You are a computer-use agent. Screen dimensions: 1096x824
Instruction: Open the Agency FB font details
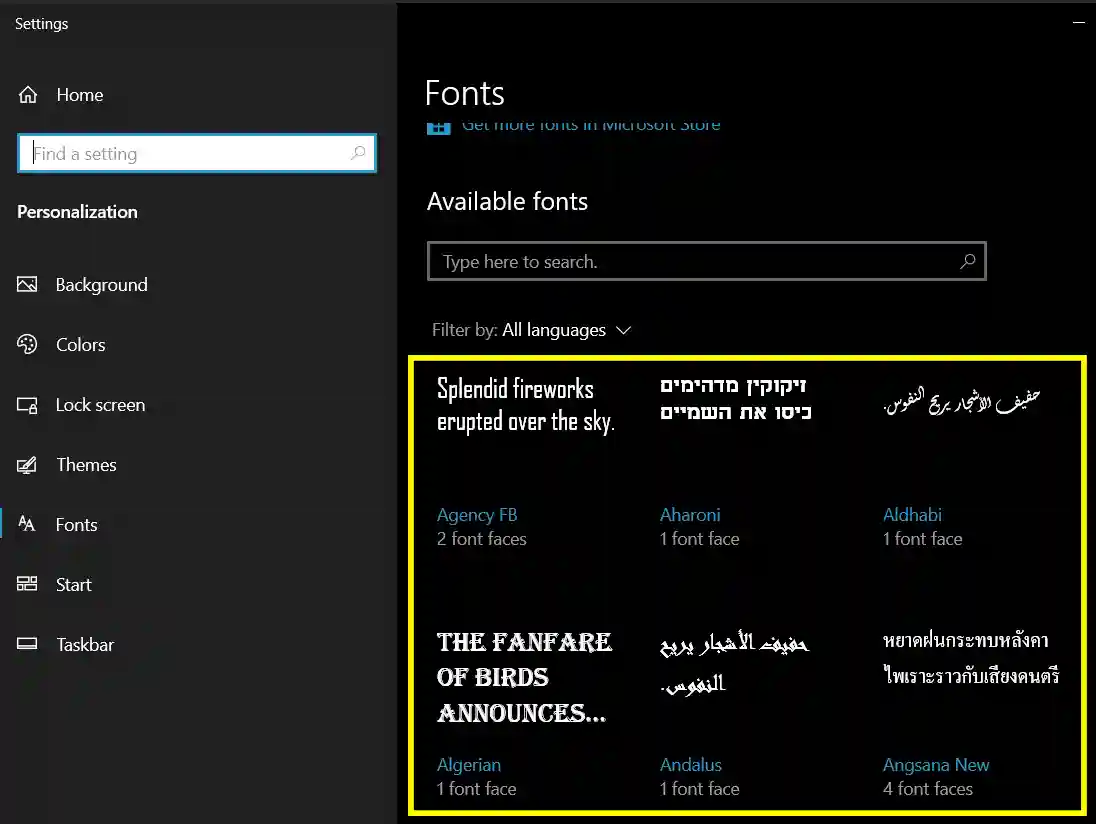(x=477, y=514)
